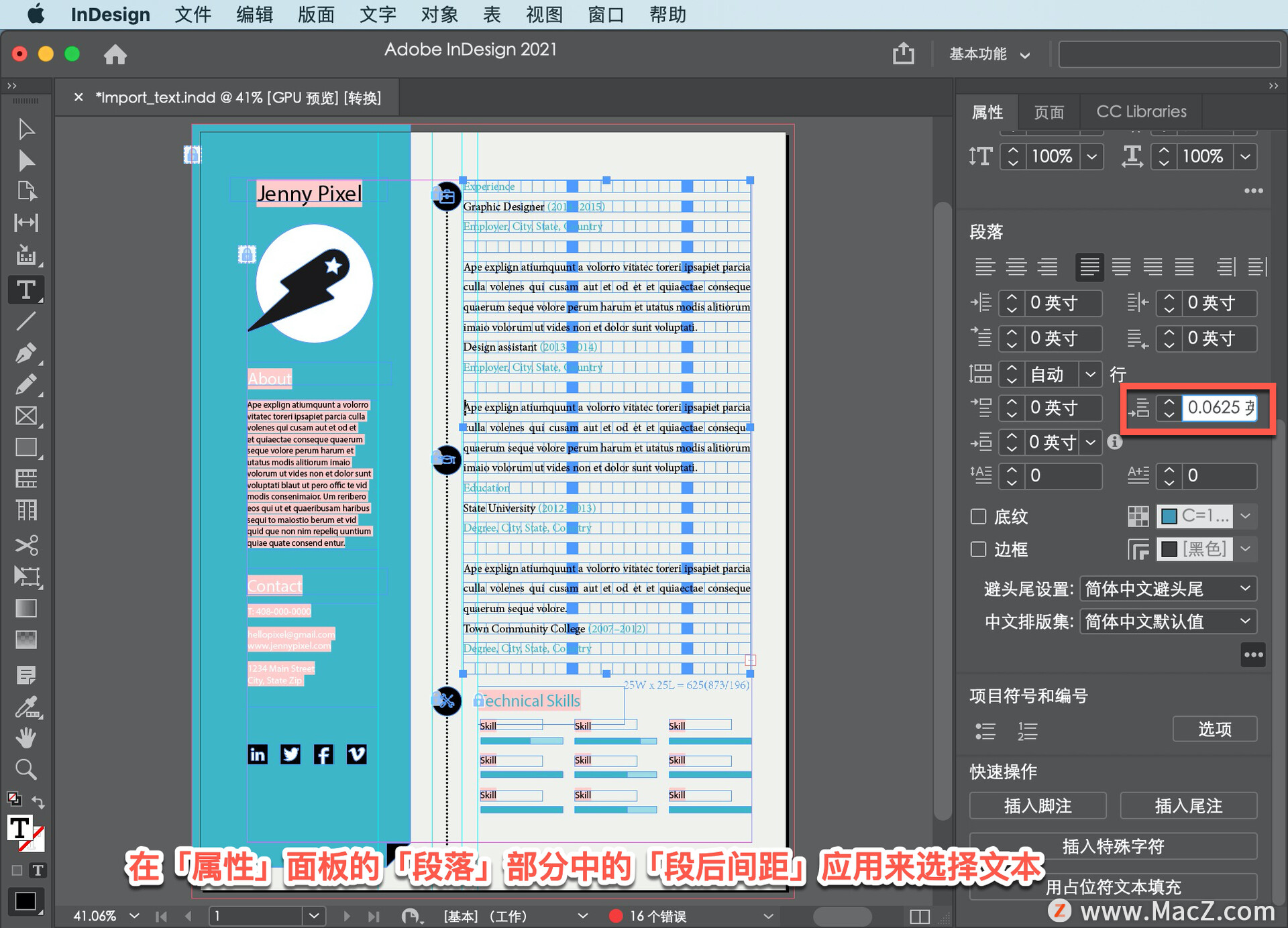
Task: Select the Hand tool
Action: click(x=25, y=738)
